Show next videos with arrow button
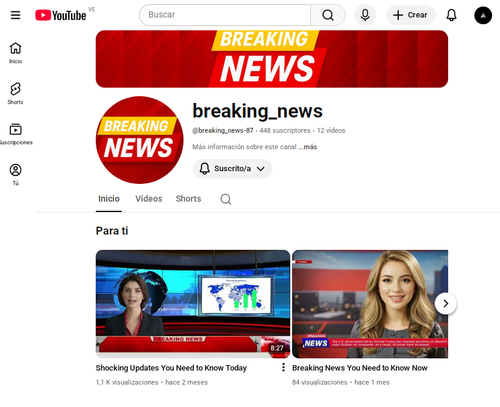Viewport: 500px width, 407px height. (x=446, y=303)
